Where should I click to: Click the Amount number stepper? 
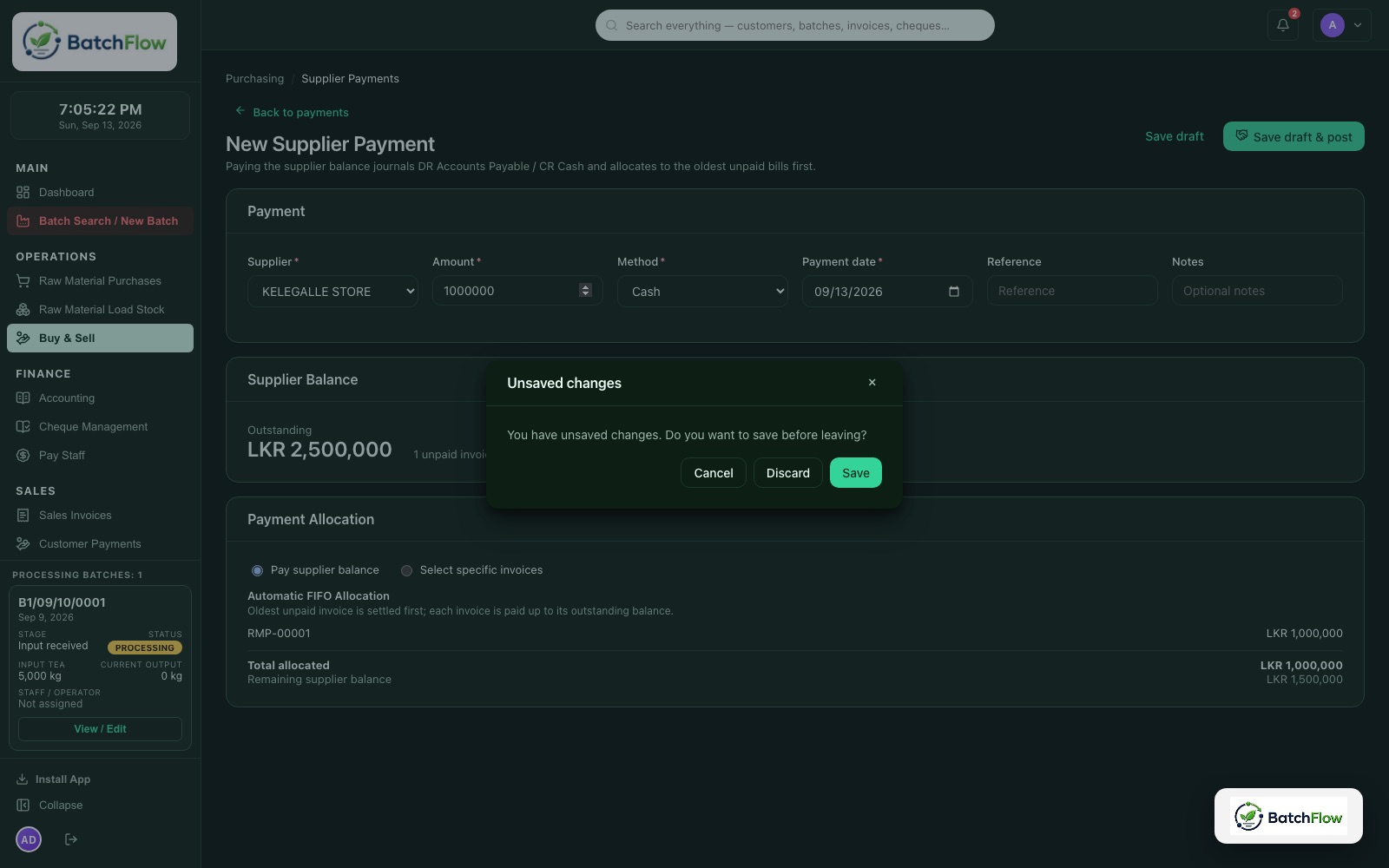coord(585,290)
